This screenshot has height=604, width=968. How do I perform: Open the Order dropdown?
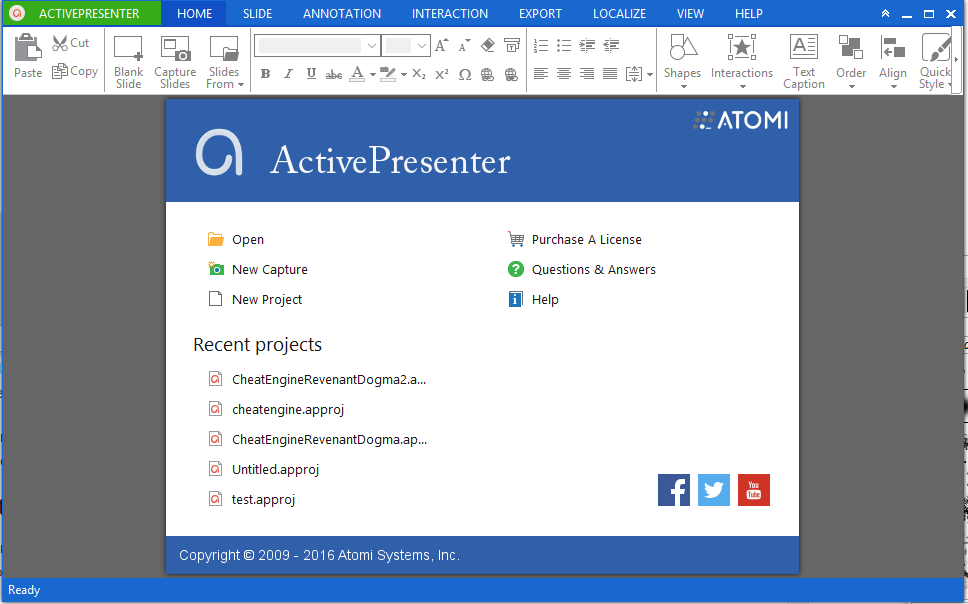[x=851, y=62]
